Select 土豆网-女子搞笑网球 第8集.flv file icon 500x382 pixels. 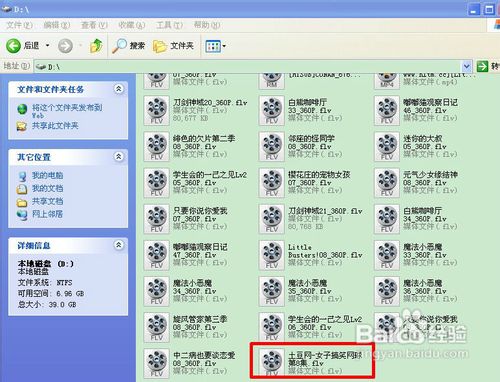click(x=272, y=363)
